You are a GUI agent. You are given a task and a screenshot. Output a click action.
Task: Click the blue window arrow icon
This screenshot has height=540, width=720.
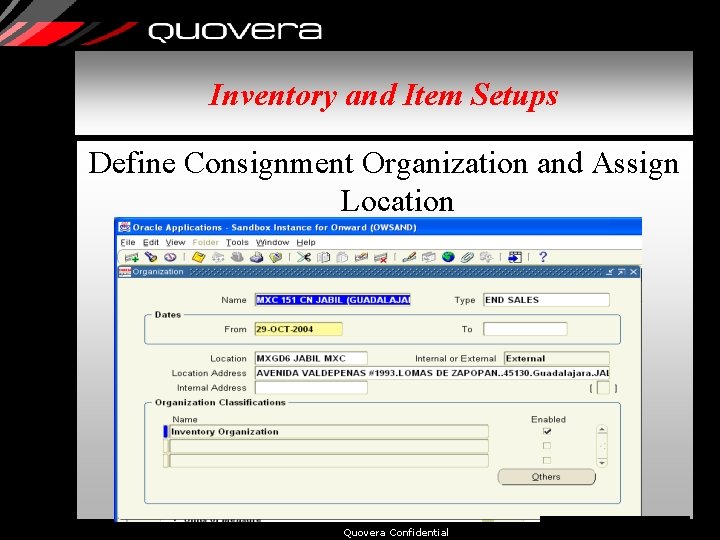tap(515, 257)
